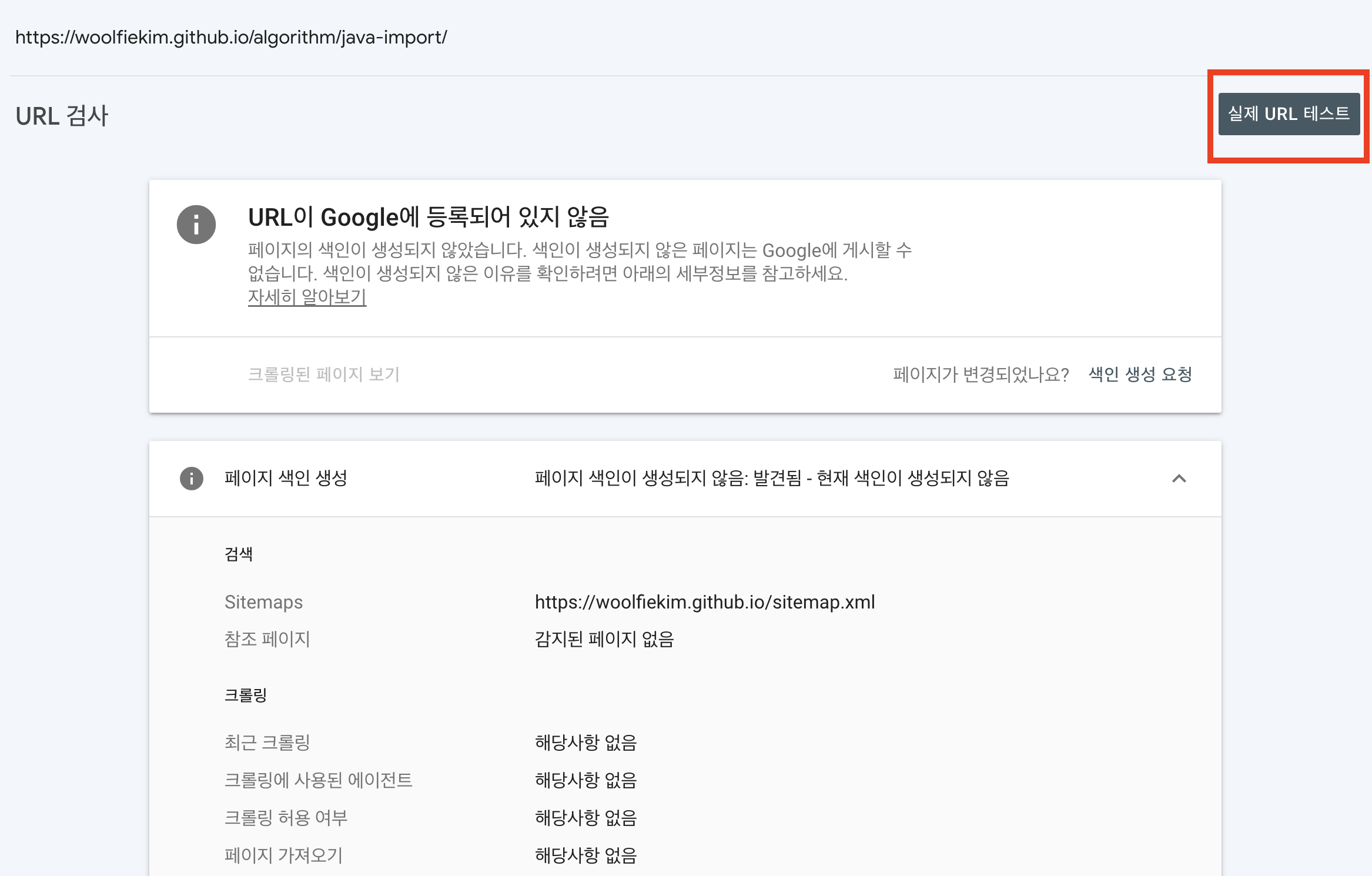This screenshot has height=876, width=1372.
Task: Click the Sitemaps field label
Action: [263, 602]
